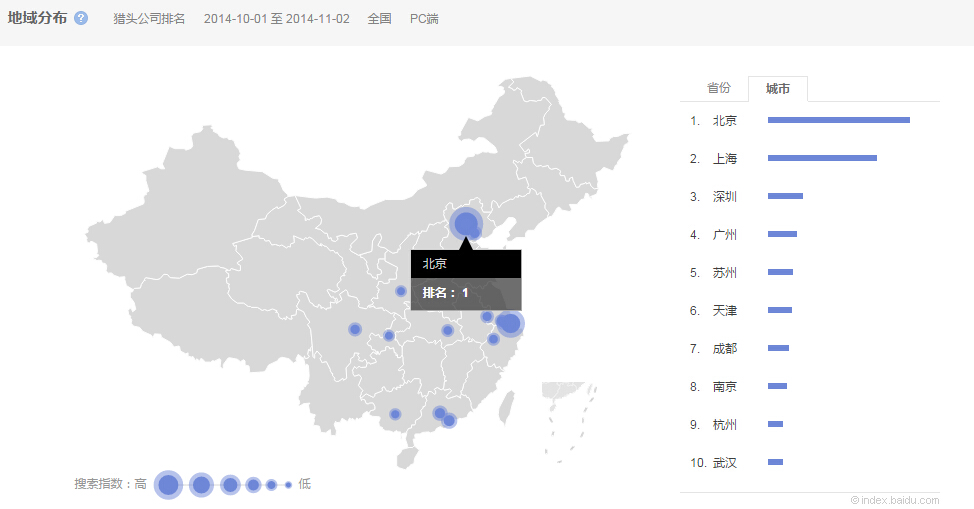The width and height of the screenshot is (974, 509).
Task: Click the 北京 tooltip box on the map
Action: click(x=465, y=280)
